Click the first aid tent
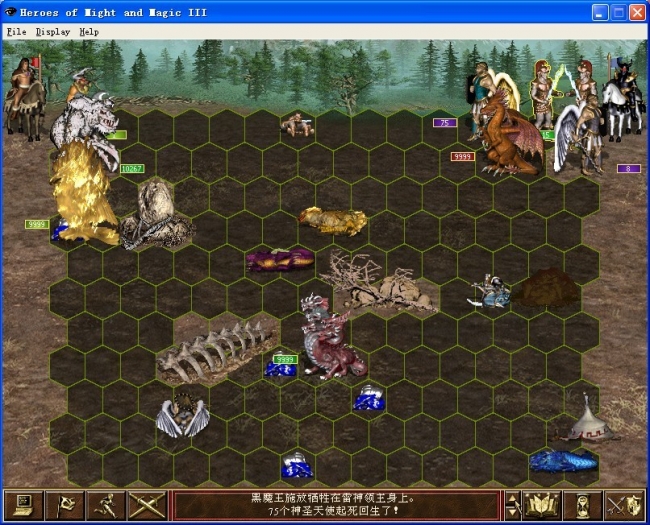The height and width of the screenshot is (525, 650). 587,419
